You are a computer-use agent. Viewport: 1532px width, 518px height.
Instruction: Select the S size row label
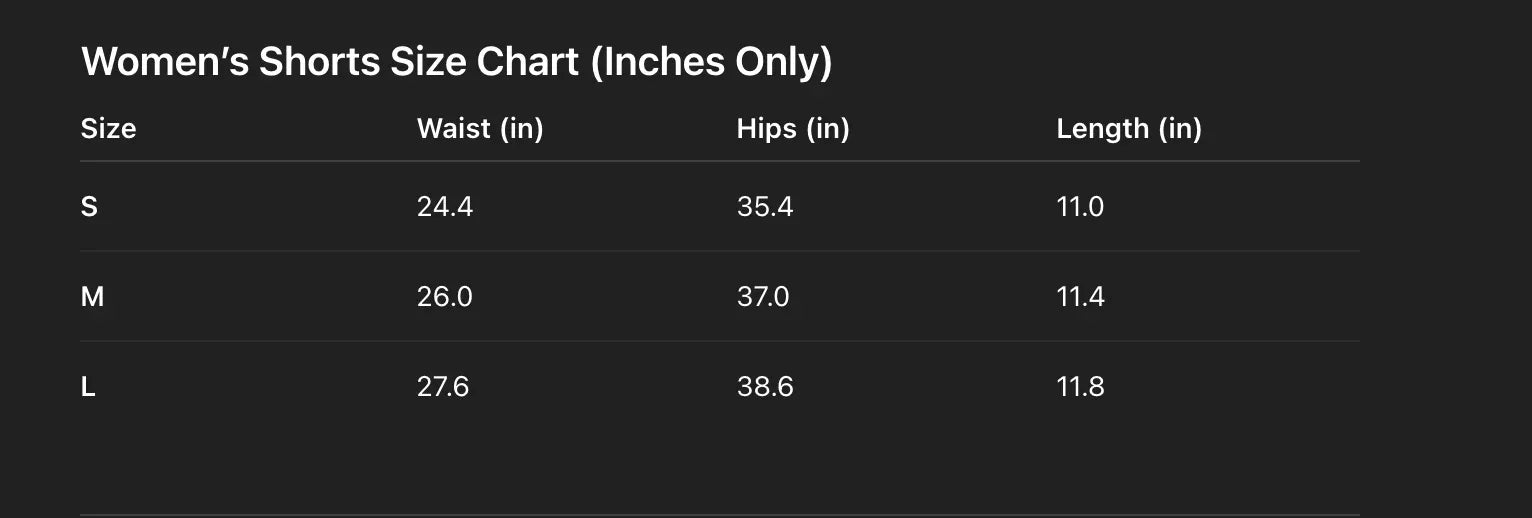(x=89, y=207)
